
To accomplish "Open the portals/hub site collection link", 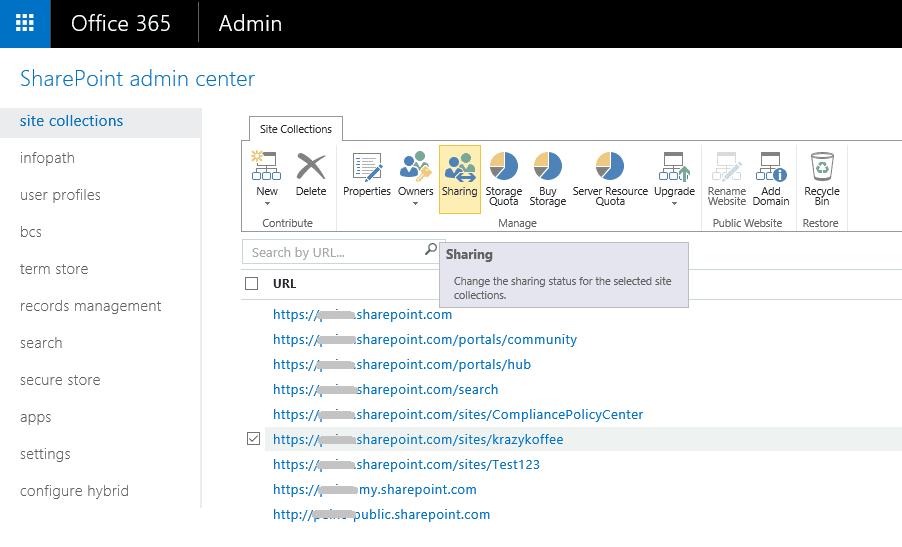I will pyautogui.click(x=402, y=365).
